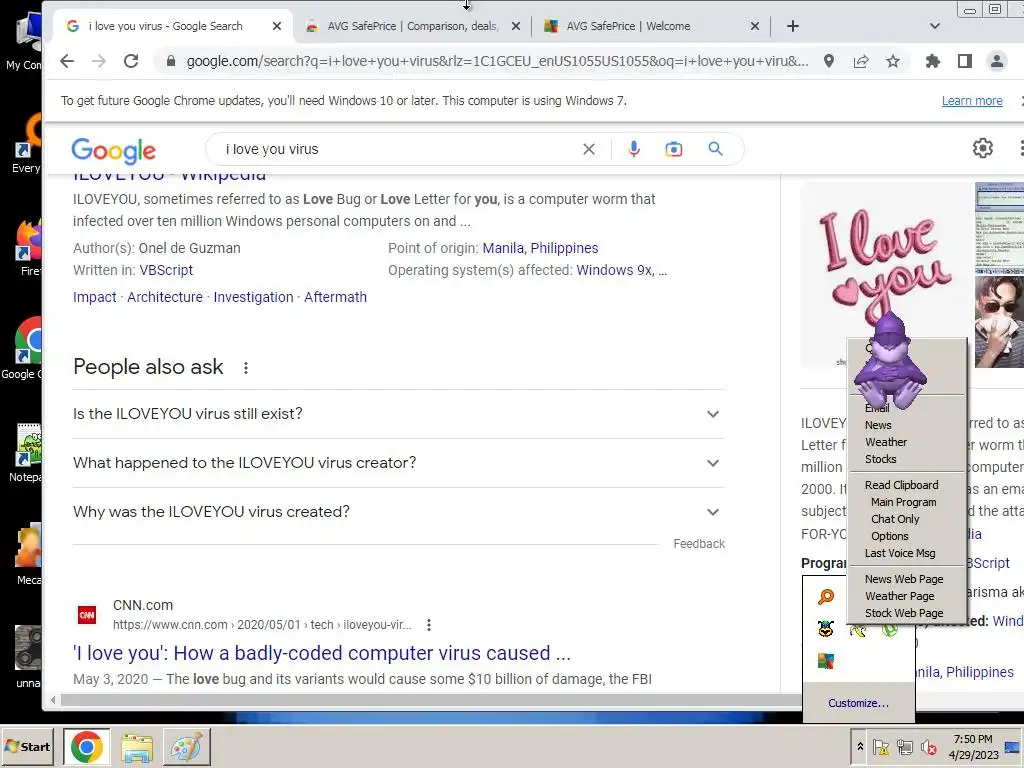
Task: Select the Google Search tab
Action: pyautogui.click(x=172, y=26)
